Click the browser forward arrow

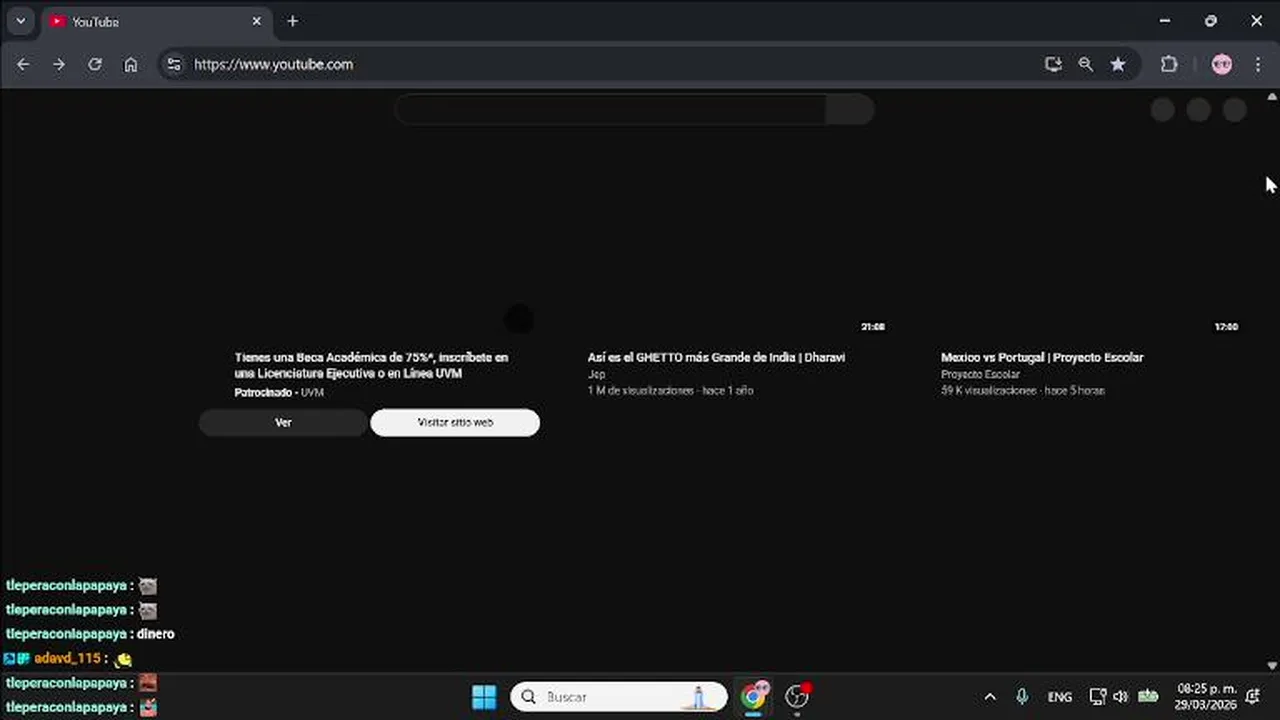(59, 64)
